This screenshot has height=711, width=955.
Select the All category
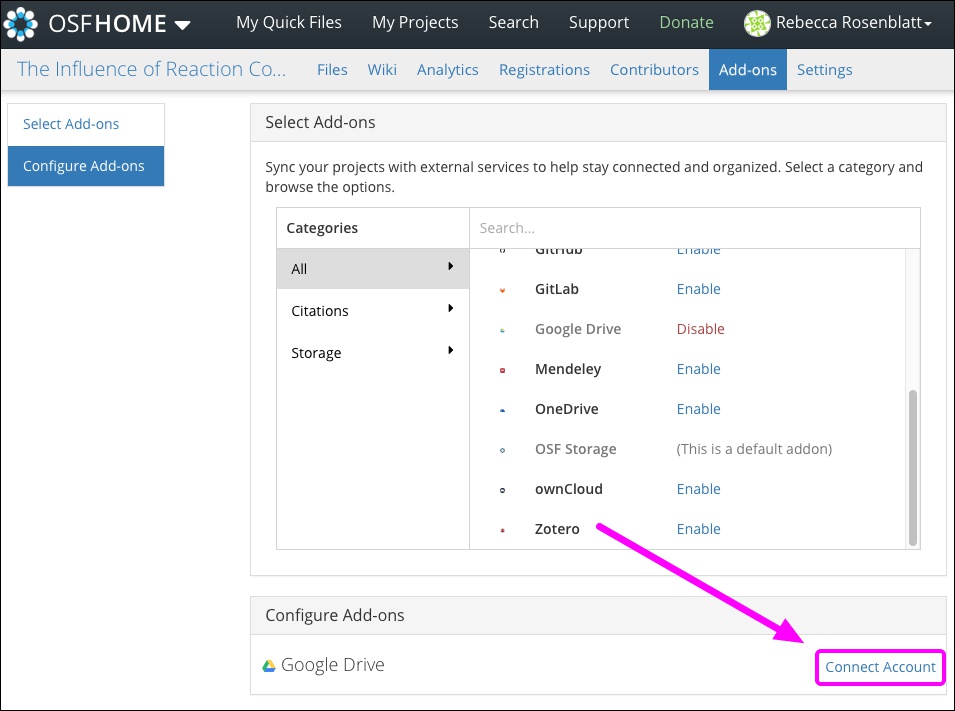click(x=373, y=269)
